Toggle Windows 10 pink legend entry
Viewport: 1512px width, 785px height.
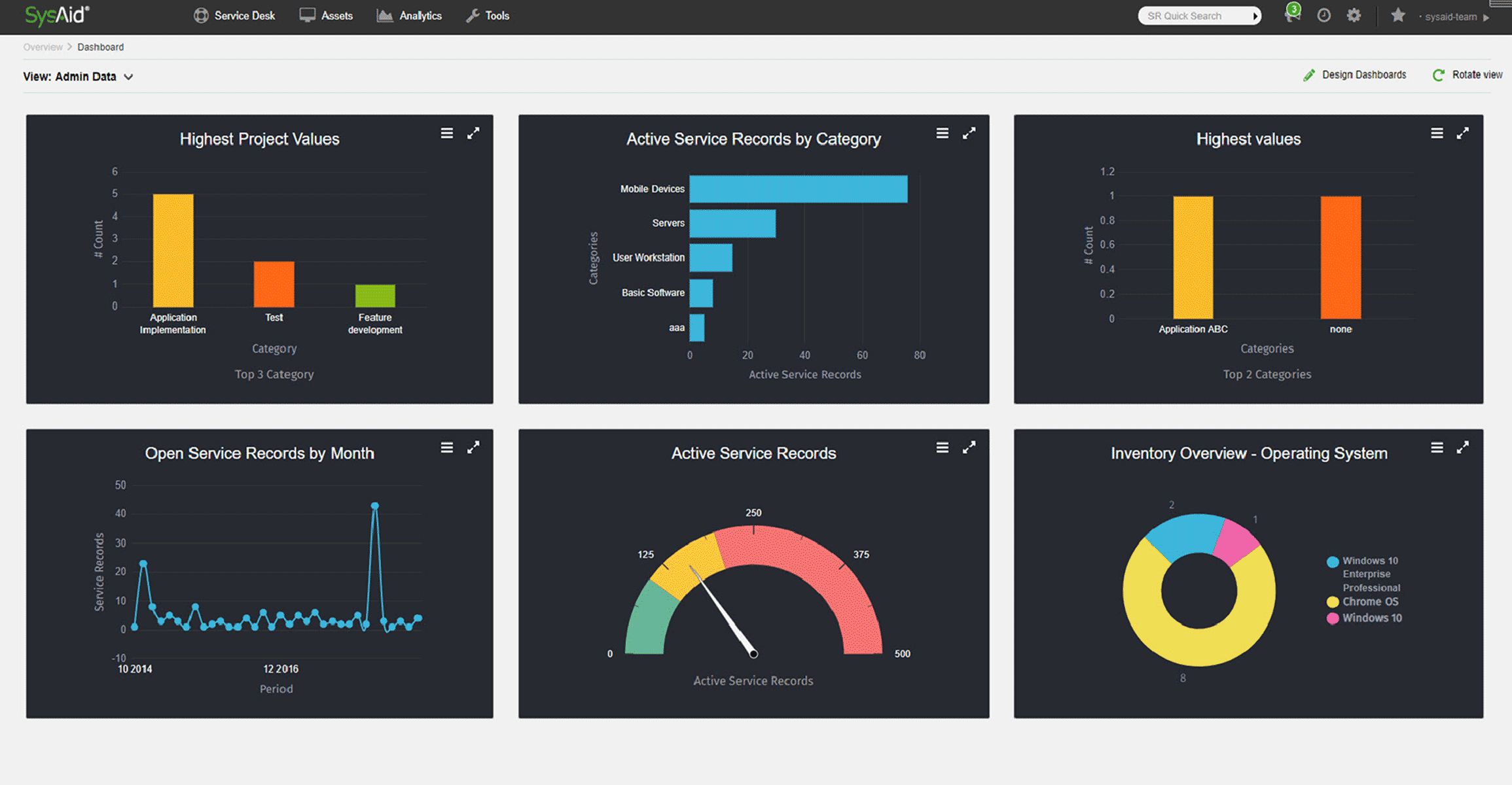pyautogui.click(x=1371, y=618)
